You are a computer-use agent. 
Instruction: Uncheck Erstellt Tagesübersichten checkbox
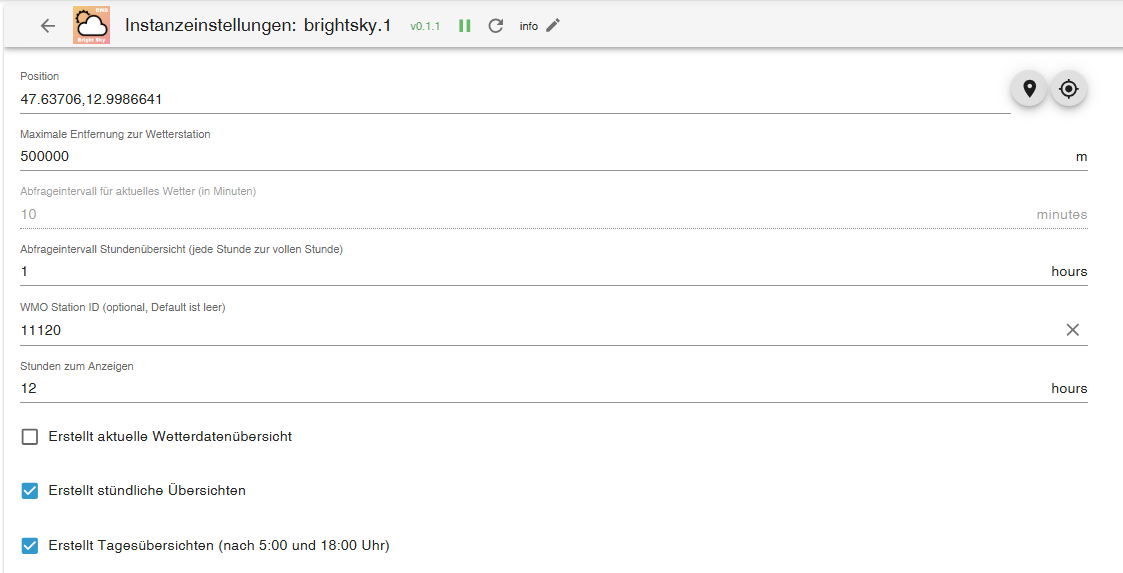point(30,546)
